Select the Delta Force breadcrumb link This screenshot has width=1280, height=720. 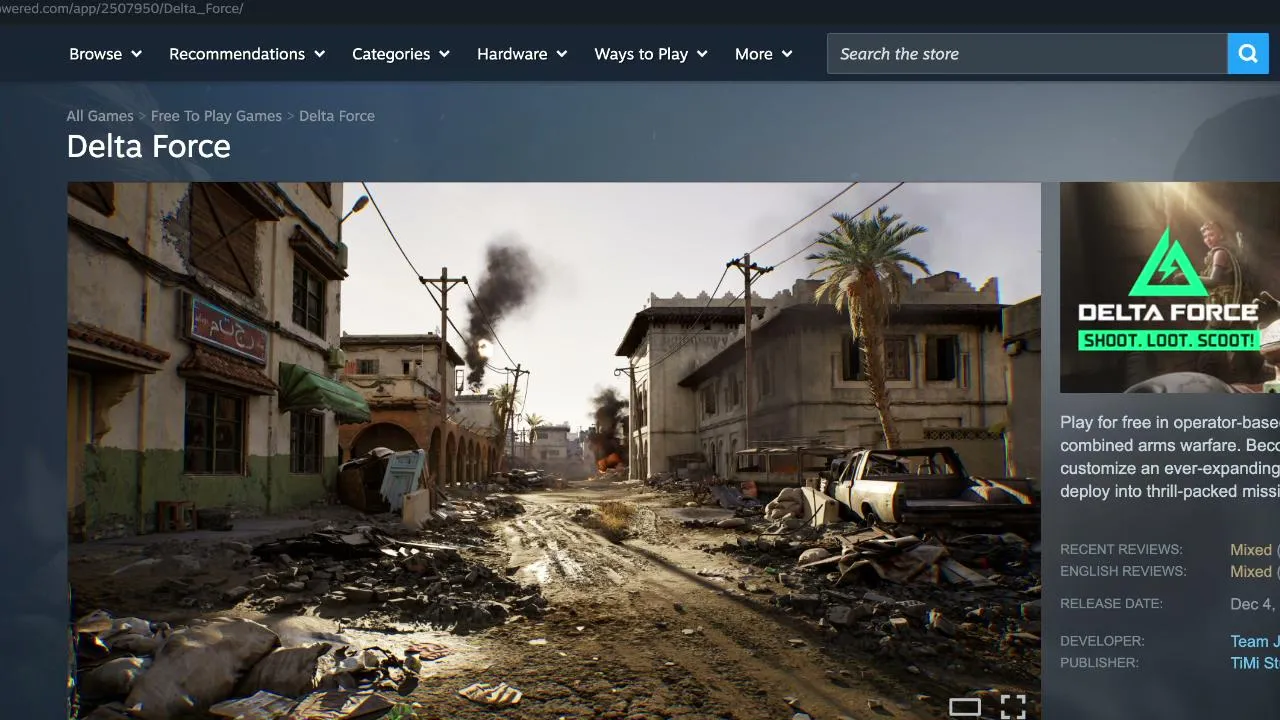(337, 116)
